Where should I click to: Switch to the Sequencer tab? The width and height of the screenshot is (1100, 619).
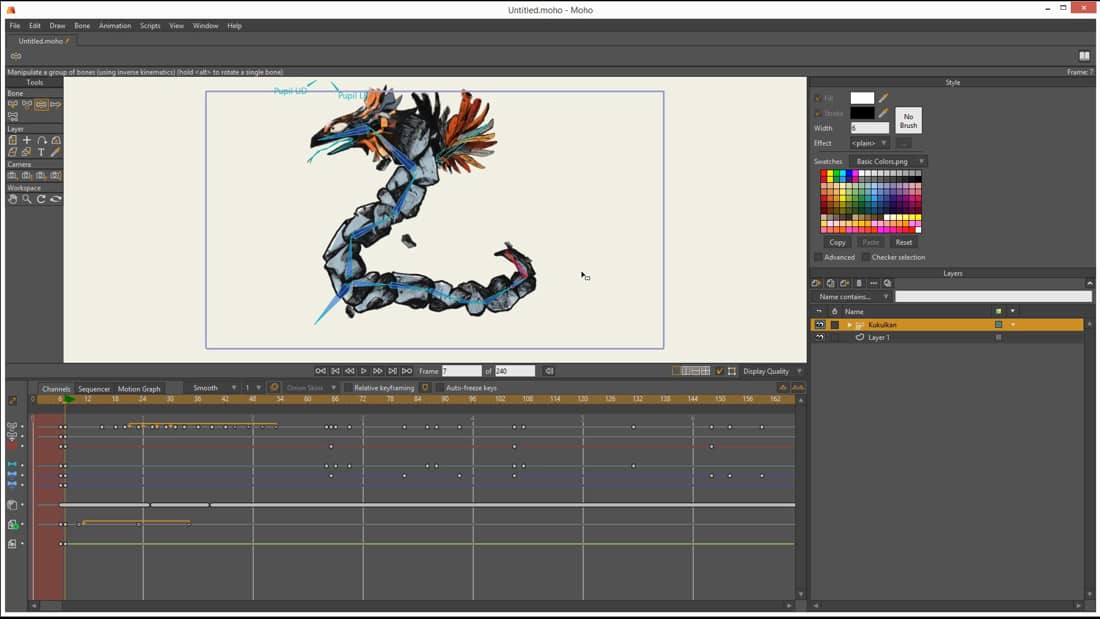click(x=94, y=389)
